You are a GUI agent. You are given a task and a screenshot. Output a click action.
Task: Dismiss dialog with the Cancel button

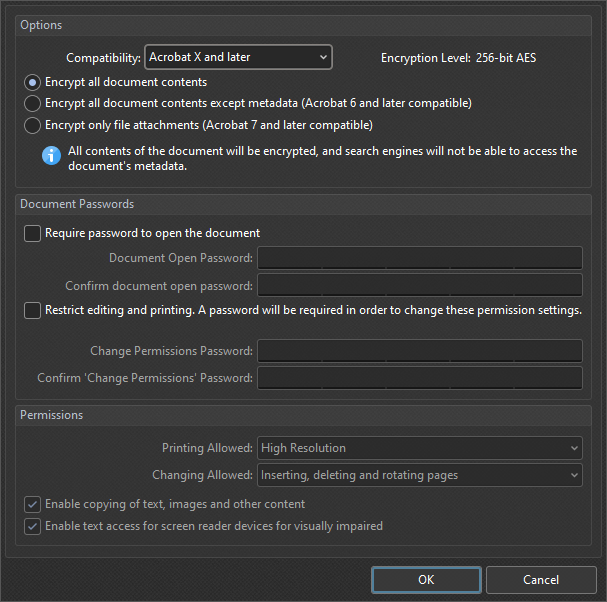(541, 580)
